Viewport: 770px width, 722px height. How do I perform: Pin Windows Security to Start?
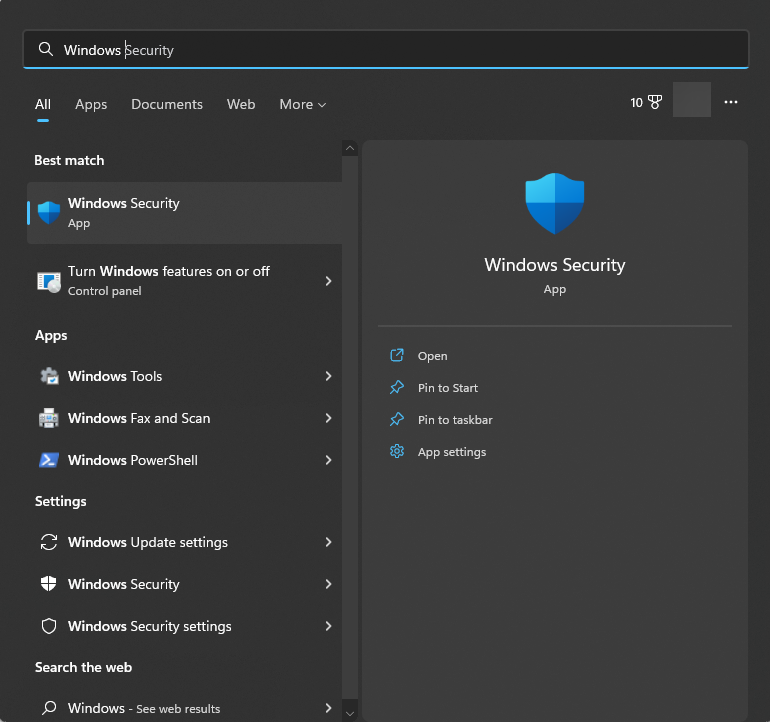pyautogui.click(x=447, y=388)
